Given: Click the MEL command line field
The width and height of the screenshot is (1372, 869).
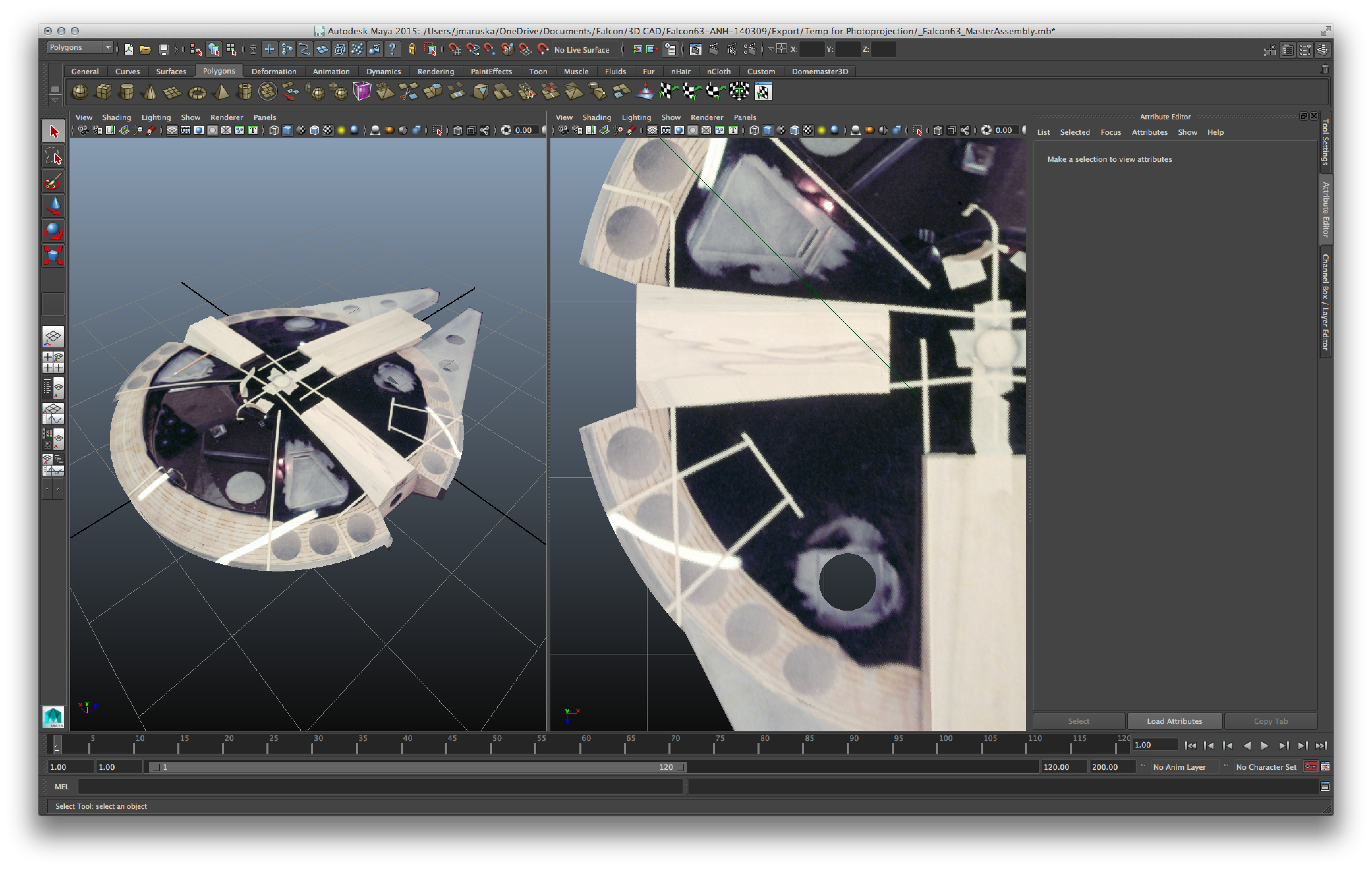Looking at the screenshot, I should 380,787.
